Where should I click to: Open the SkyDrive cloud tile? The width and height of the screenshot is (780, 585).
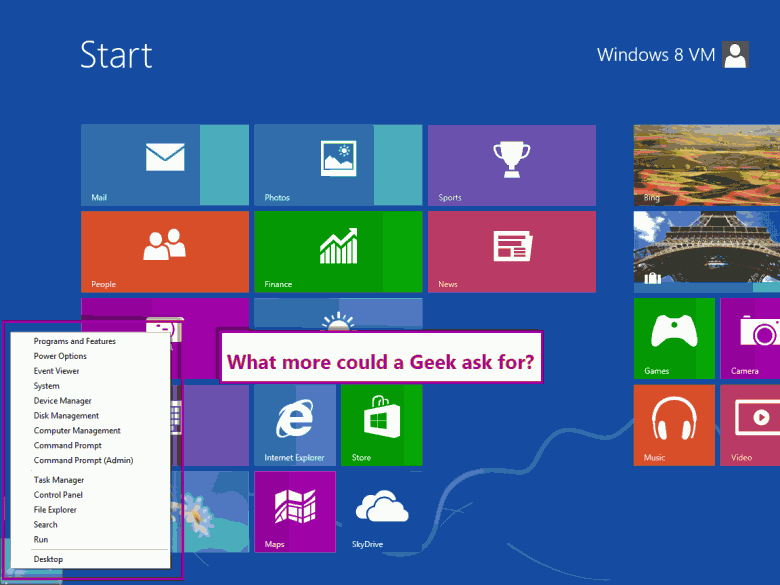coord(382,512)
